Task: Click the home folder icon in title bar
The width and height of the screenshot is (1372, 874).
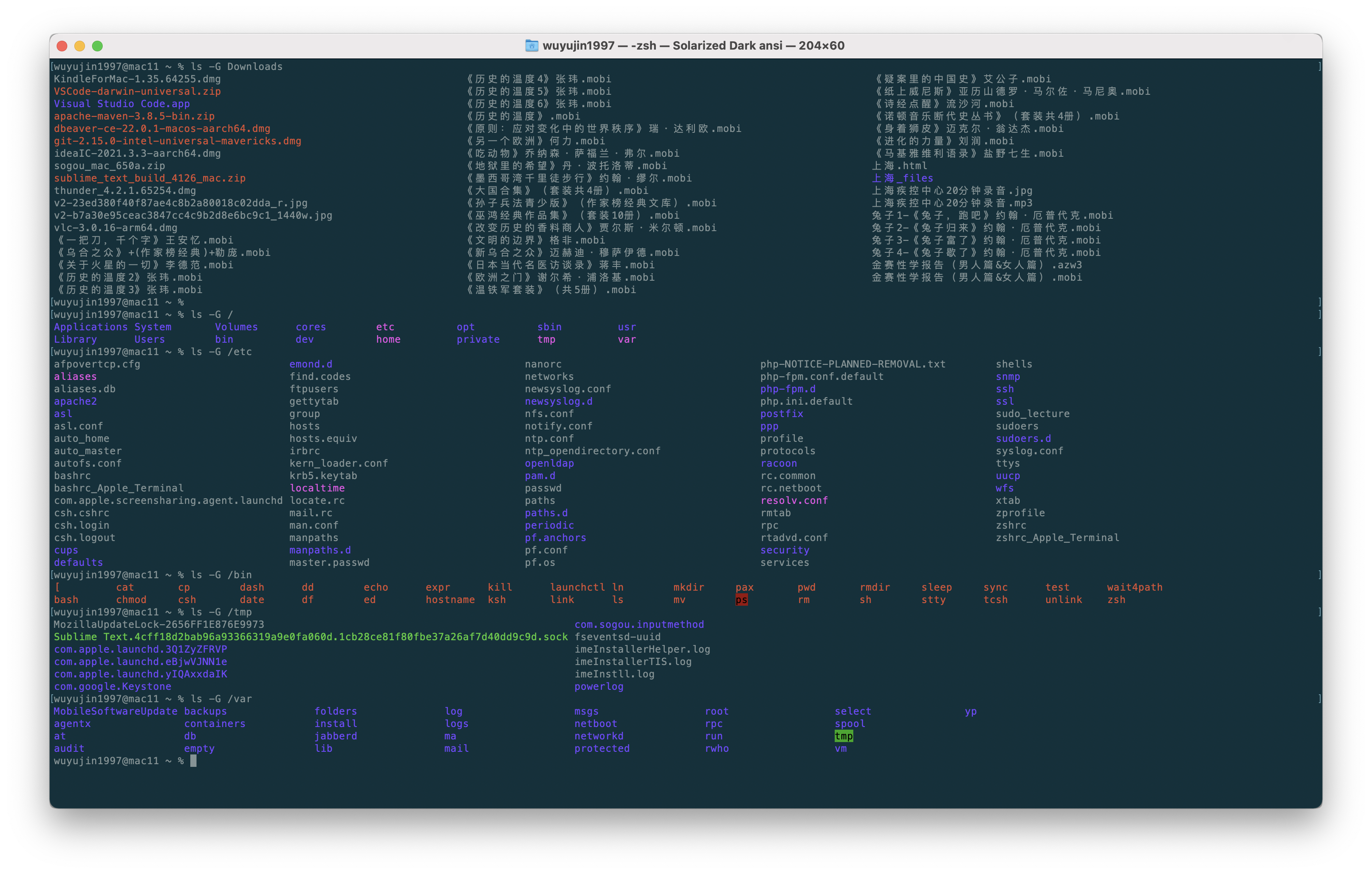Action: click(531, 46)
